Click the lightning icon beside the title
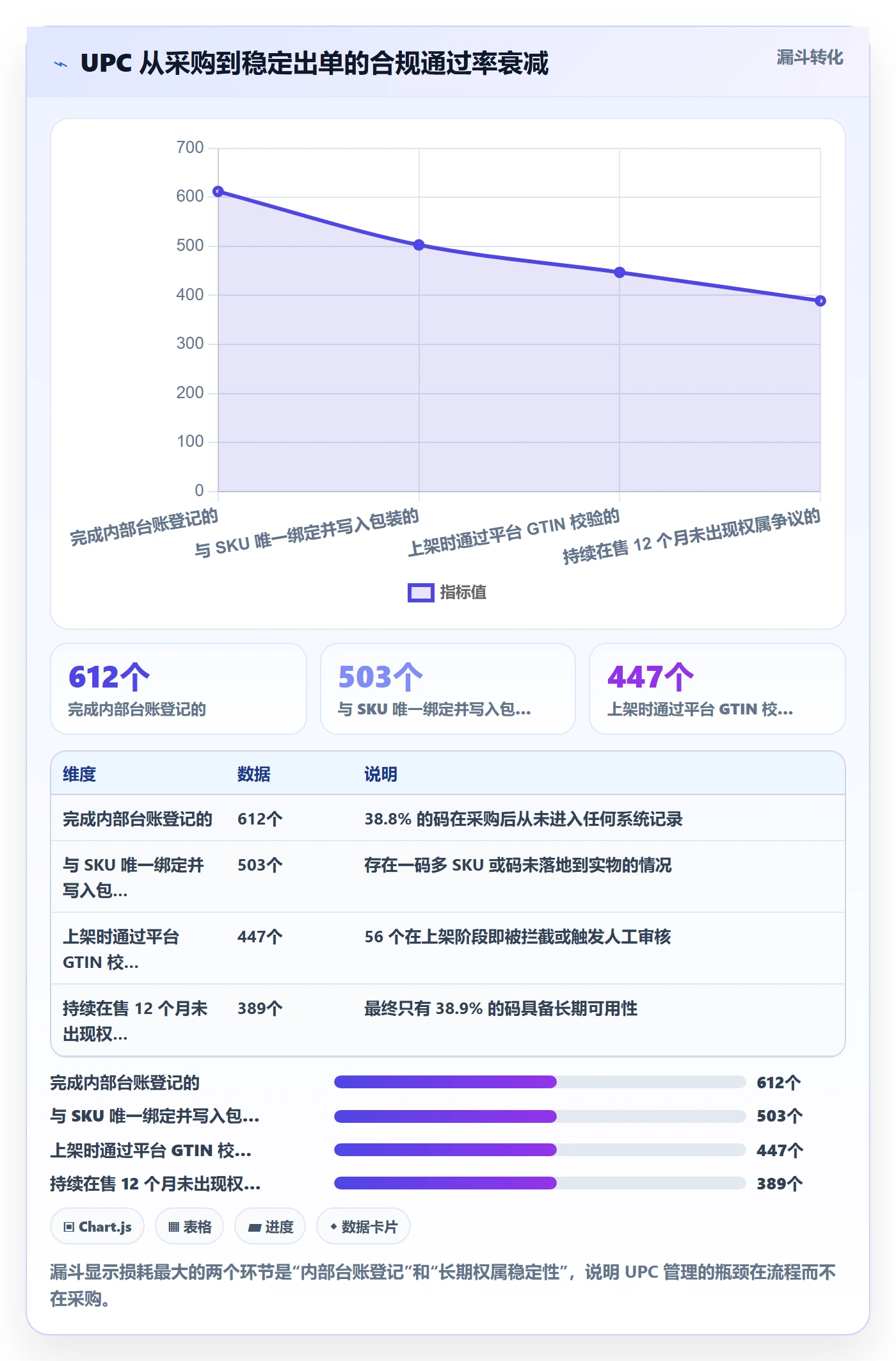This screenshot has height=1361, width=896. pyautogui.click(x=61, y=64)
